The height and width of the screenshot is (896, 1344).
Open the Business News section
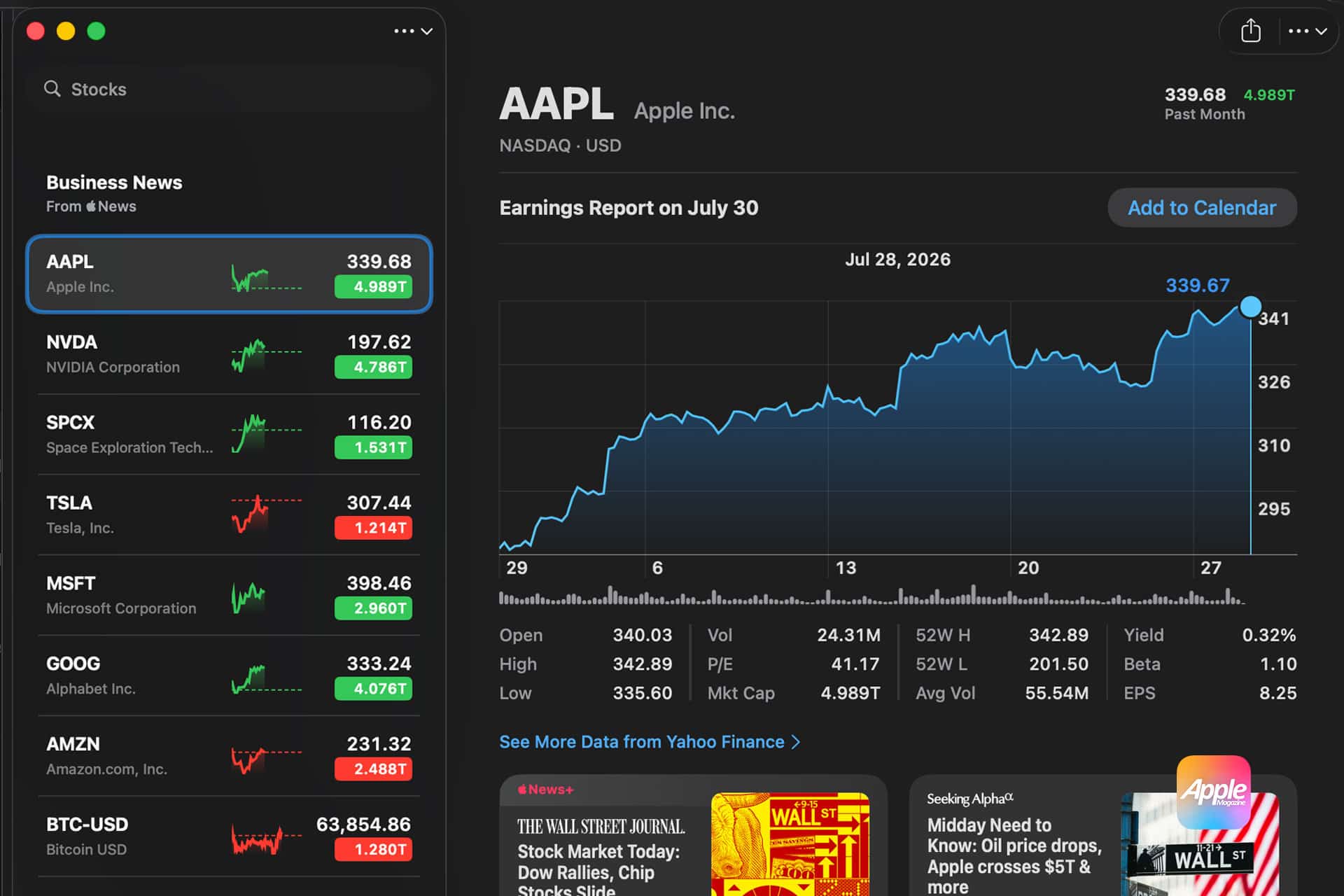(x=114, y=193)
